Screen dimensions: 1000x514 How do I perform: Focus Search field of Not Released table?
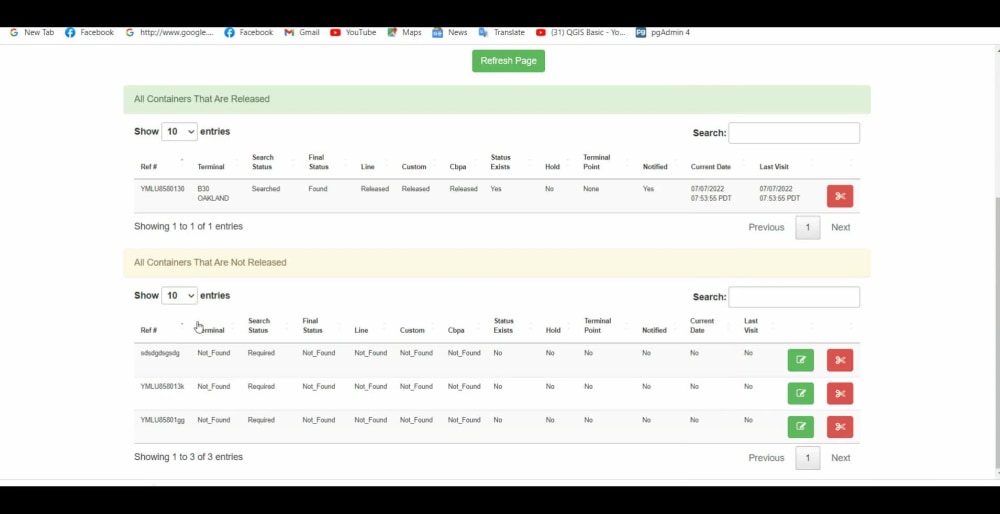794,297
